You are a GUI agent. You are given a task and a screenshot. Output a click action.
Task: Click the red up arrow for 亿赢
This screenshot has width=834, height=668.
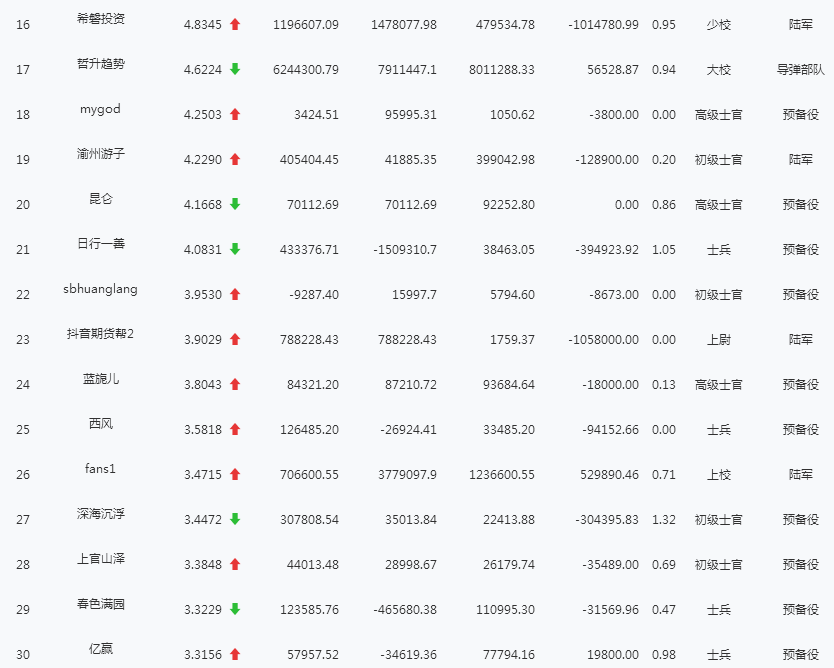(235, 654)
